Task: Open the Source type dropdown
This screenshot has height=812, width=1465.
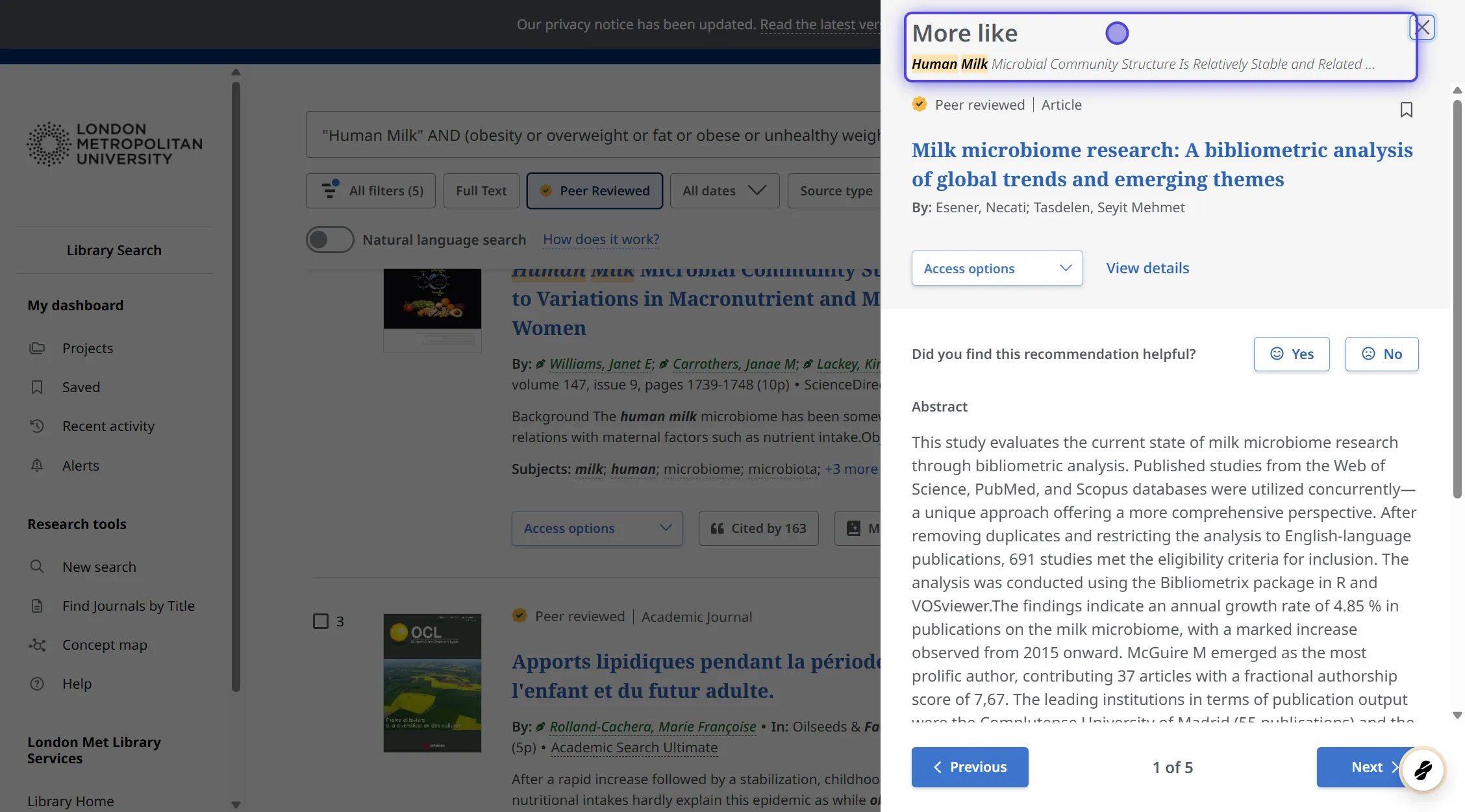Action: pyautogui.click(x=834, y=191)
